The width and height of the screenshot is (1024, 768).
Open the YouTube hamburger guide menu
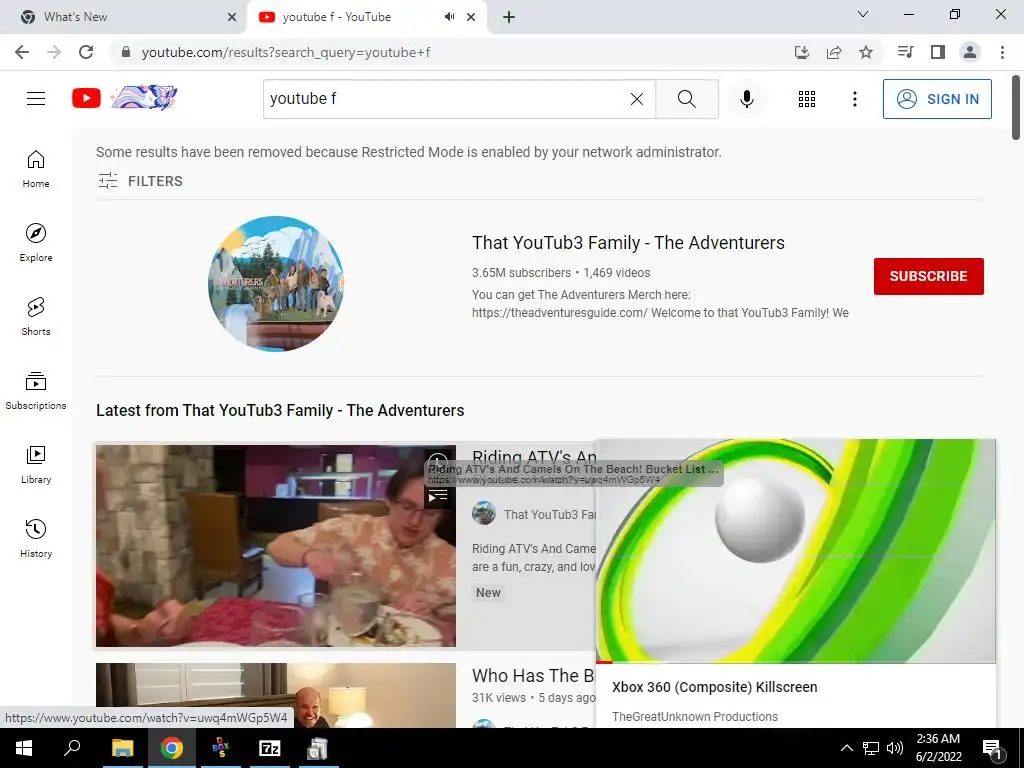(36, 99)
